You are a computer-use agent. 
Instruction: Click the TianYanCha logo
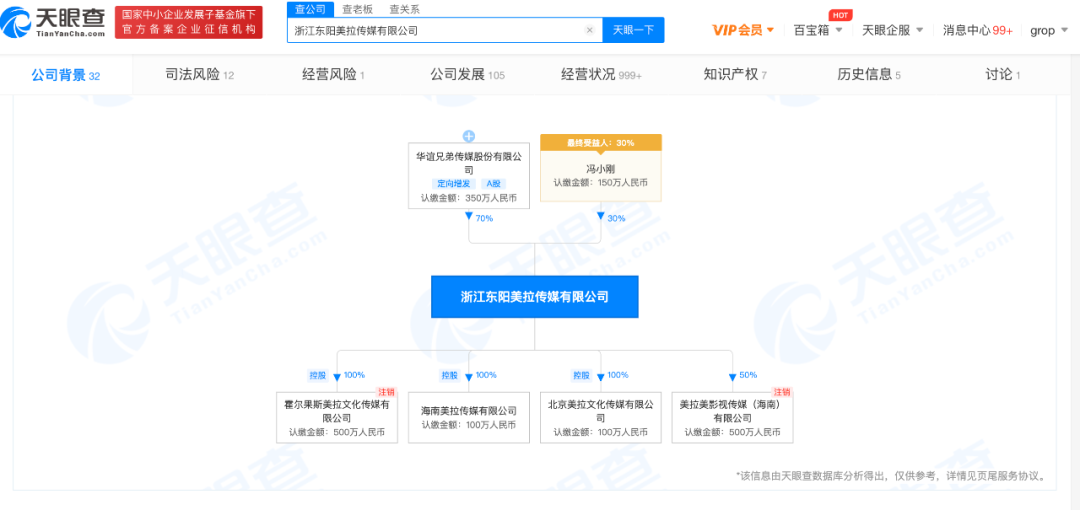pyautogui.click(x=54, y=21)
